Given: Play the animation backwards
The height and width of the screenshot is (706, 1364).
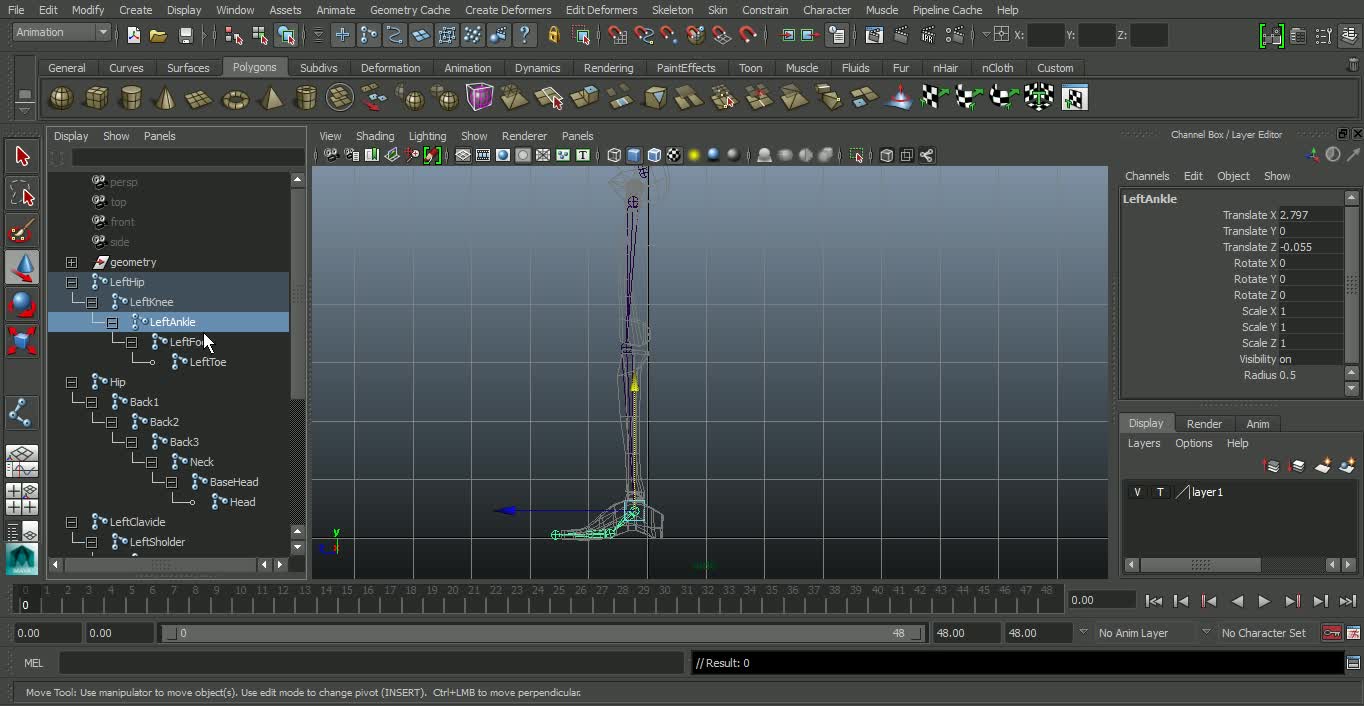Looking at the screenshot, I should pyautogui.click(x=1237, y=601).
